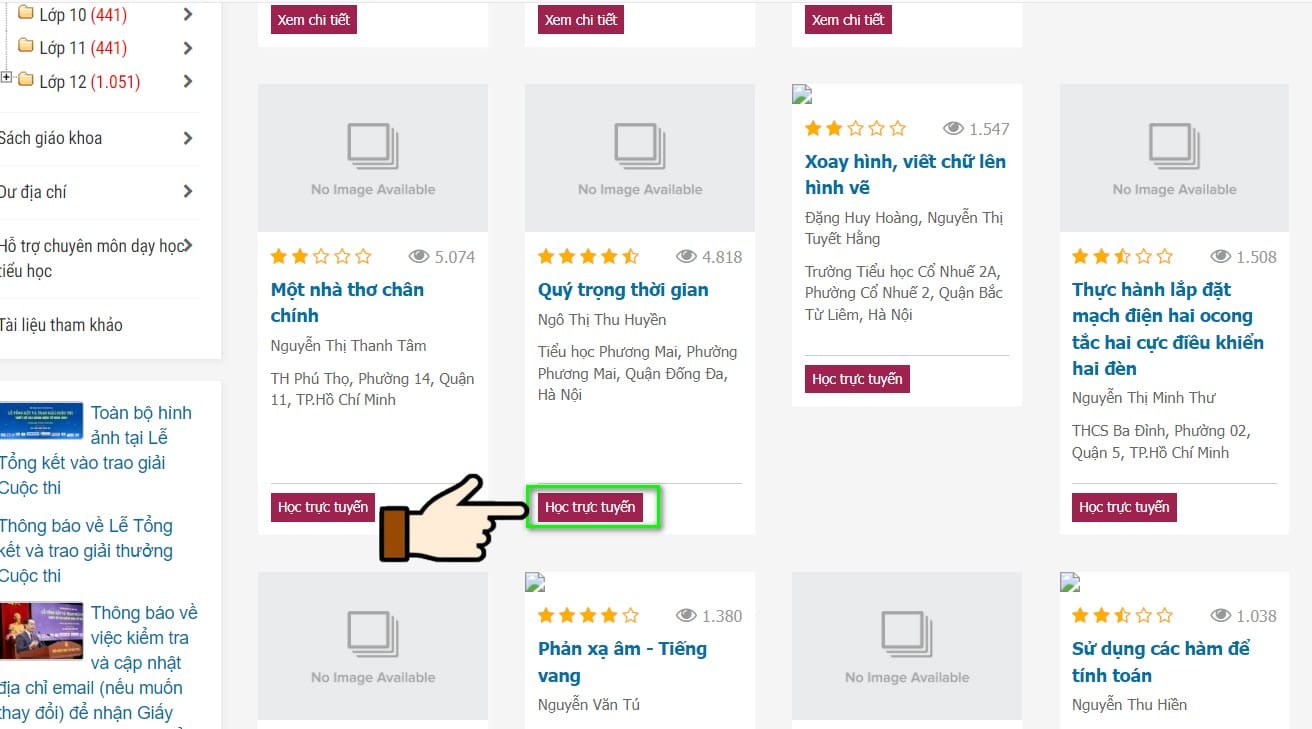This screenshot has width=1312, height=729.
Task: Click the Lớp 12 folder icon
Action: (x=26, y=79)
